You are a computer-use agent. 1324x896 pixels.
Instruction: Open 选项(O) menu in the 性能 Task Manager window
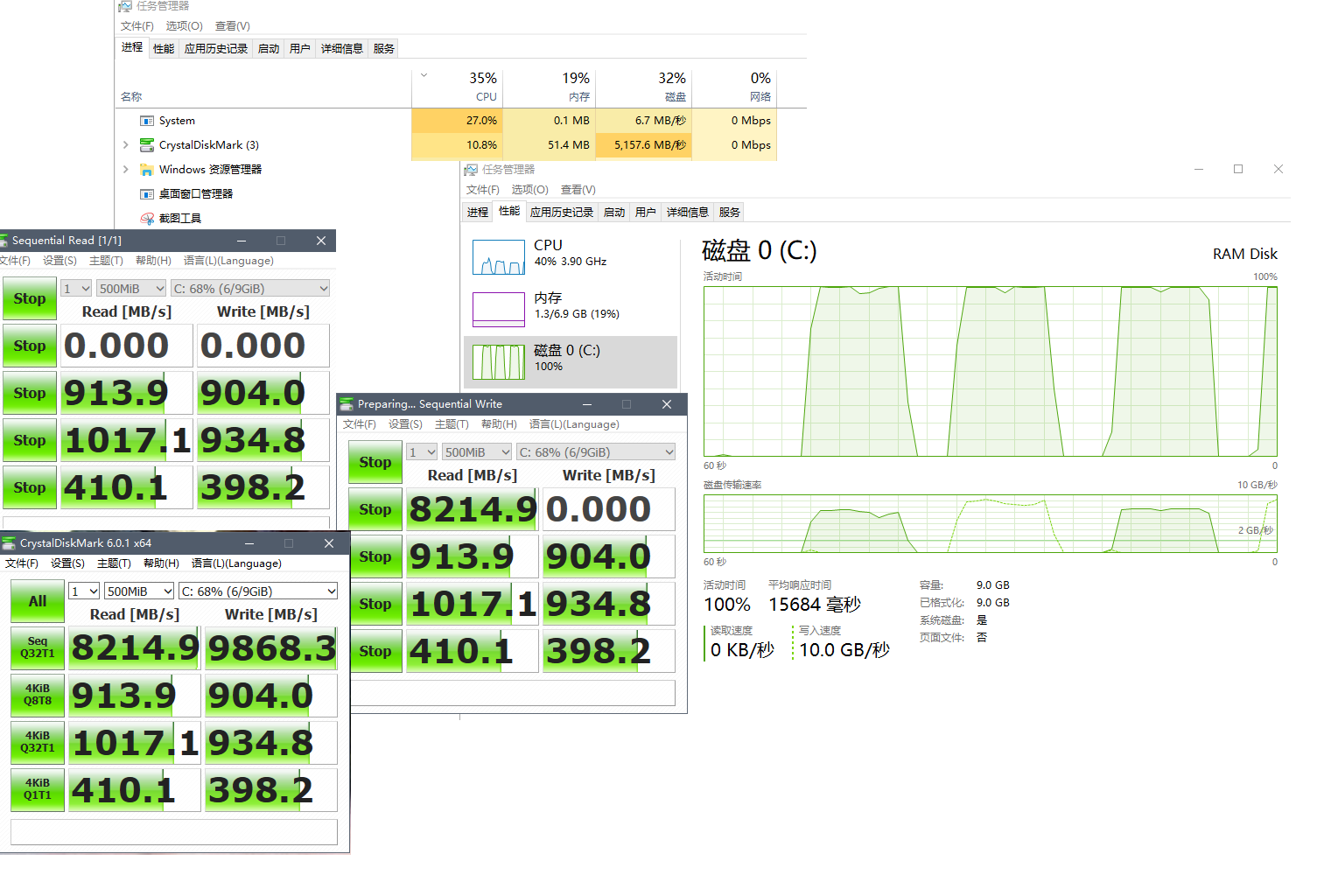point(529,190)
